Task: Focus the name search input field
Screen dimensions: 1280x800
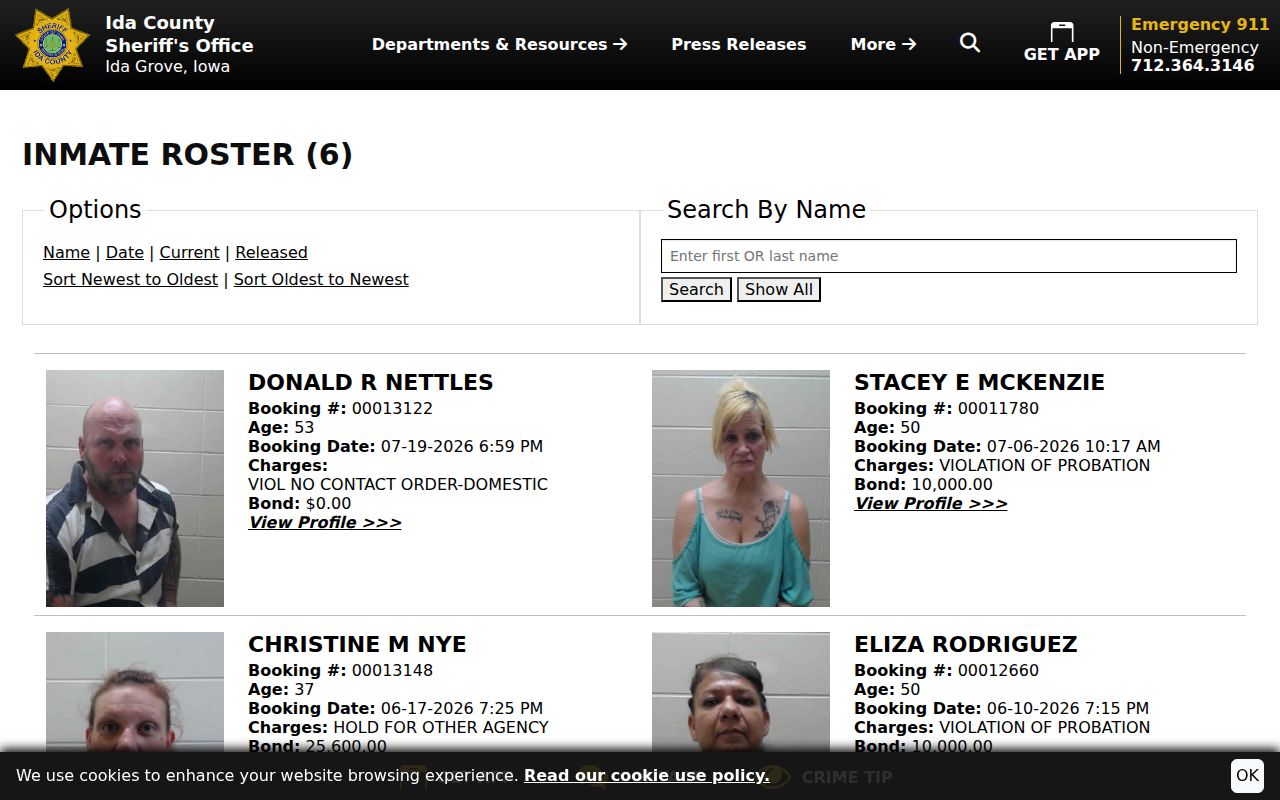Action: tap(949, 256)
